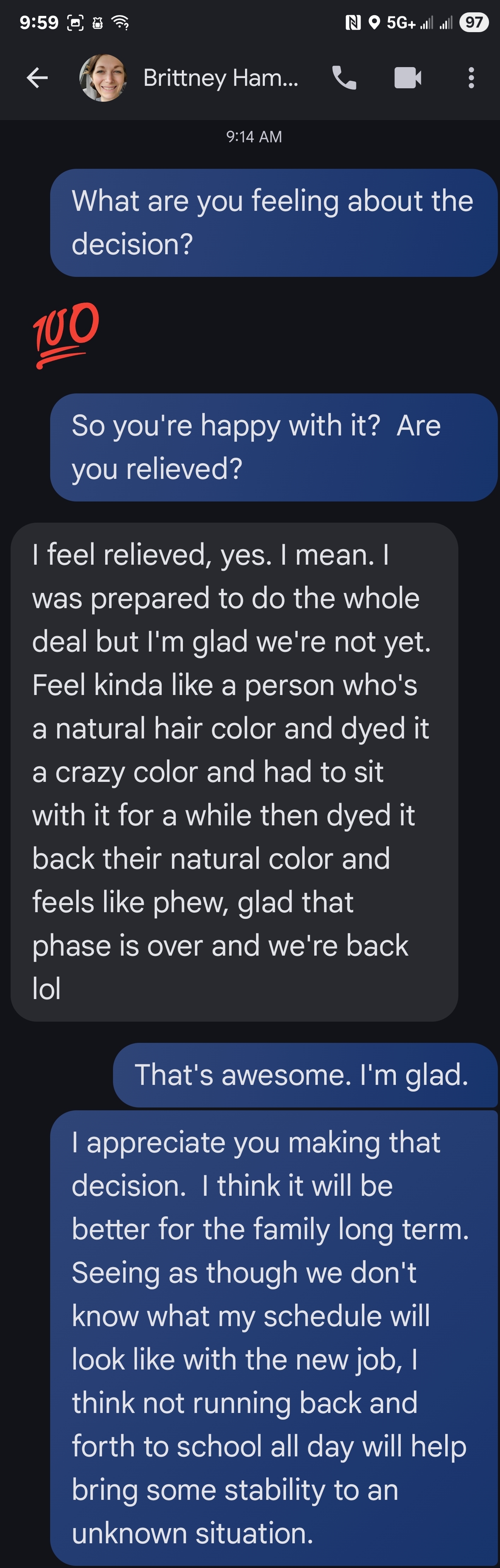
Task: Tap the red 100 emoji message
Action: [66, 334]
